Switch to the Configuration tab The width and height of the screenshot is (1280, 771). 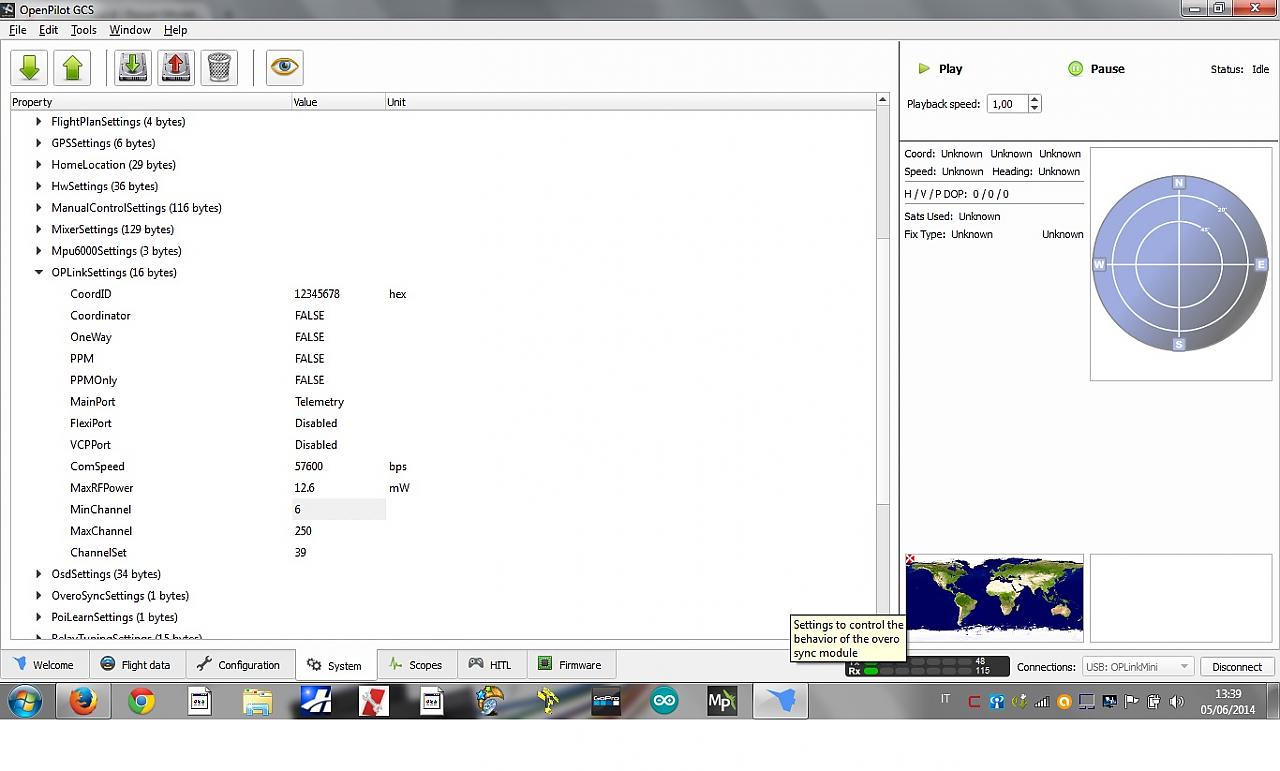(238, 665)
